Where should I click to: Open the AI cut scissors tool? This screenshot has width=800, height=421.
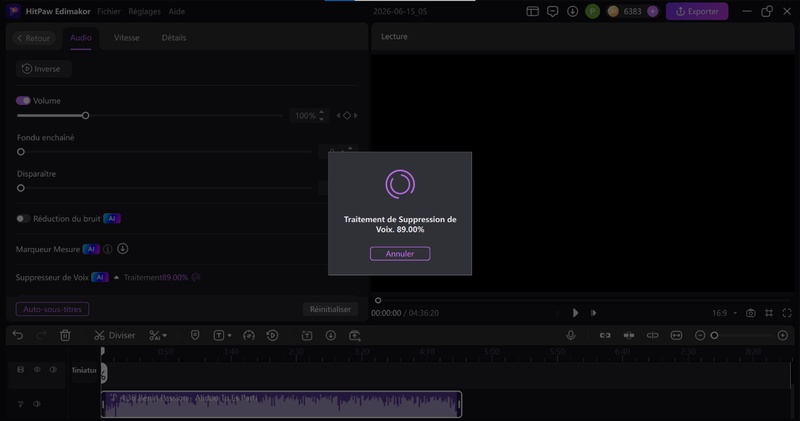click(x=154, y=335)
